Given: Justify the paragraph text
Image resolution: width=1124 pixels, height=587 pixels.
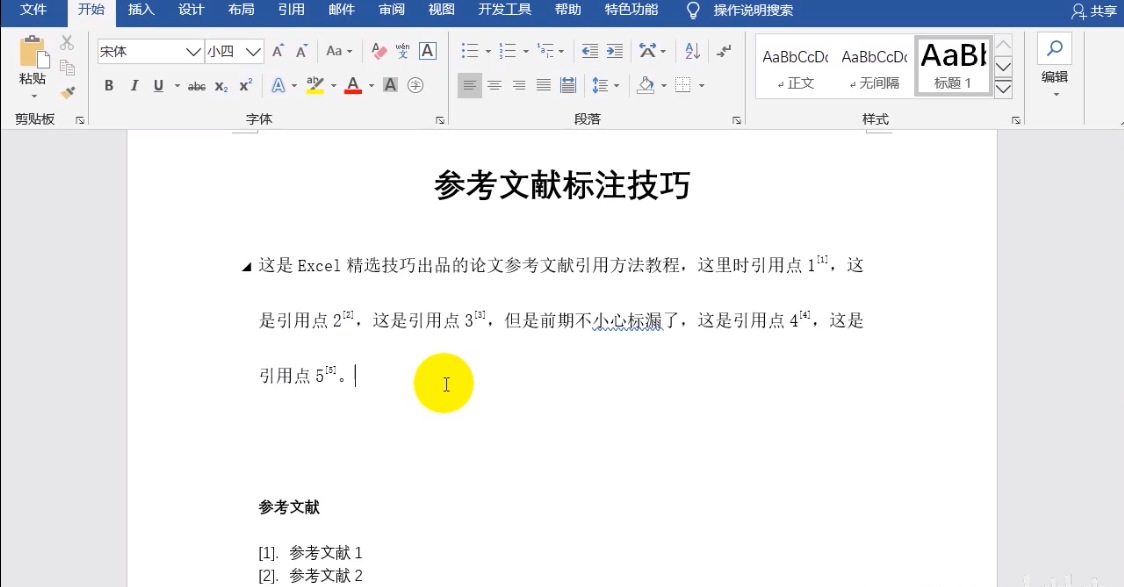Looking at the screenshot, I should pyautogui.click(x=544, y=86).
